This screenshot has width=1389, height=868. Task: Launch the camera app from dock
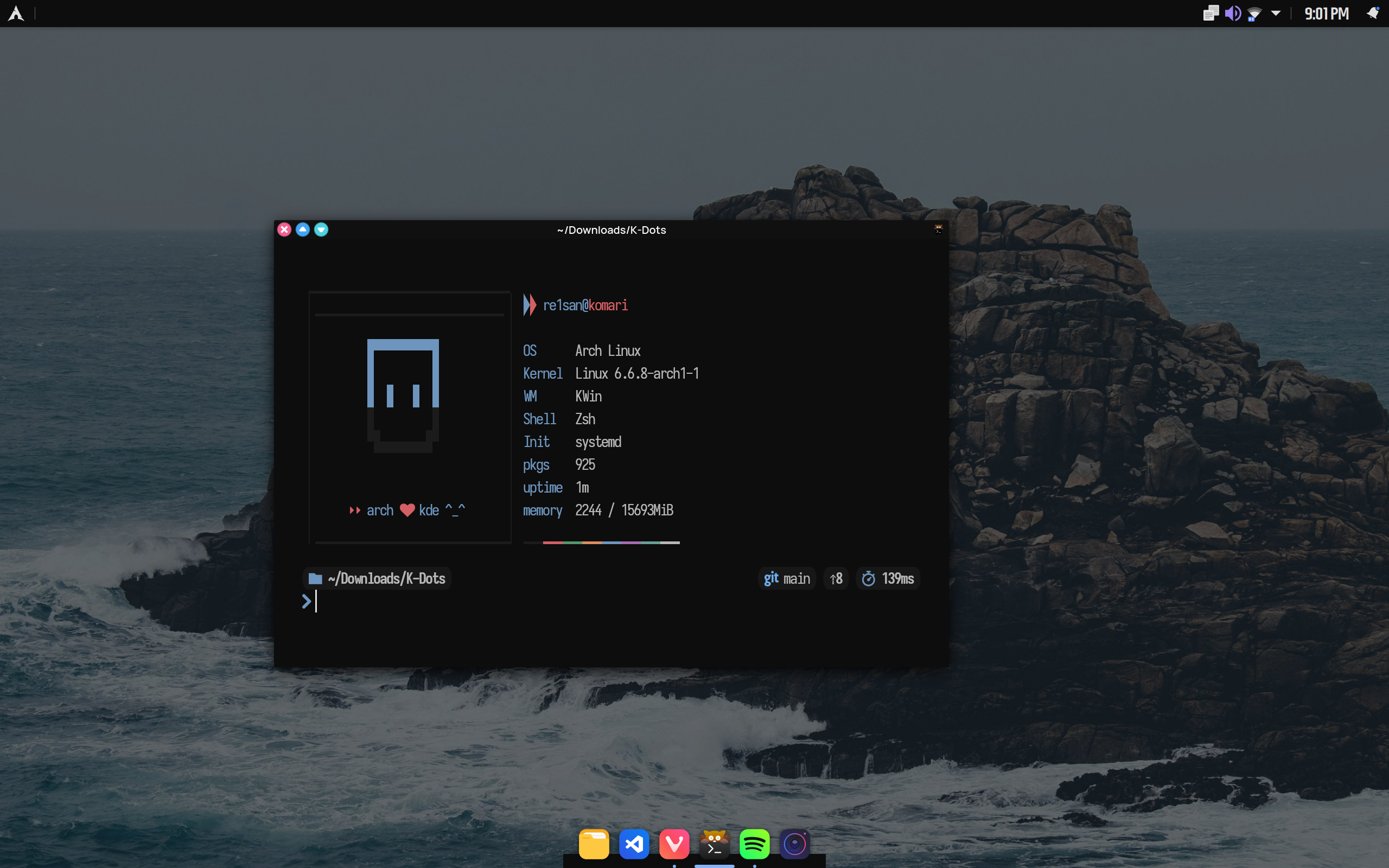tap(794, 844)
